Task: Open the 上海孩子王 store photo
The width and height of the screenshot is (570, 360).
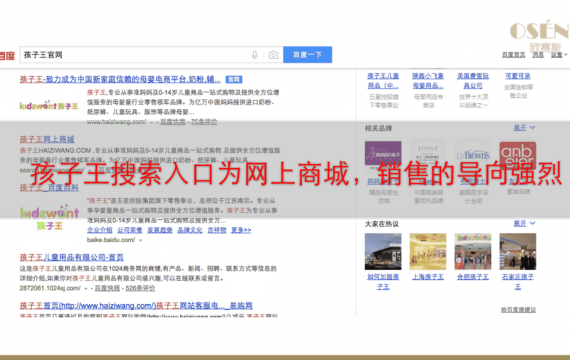Action: (x=428, y=252)
